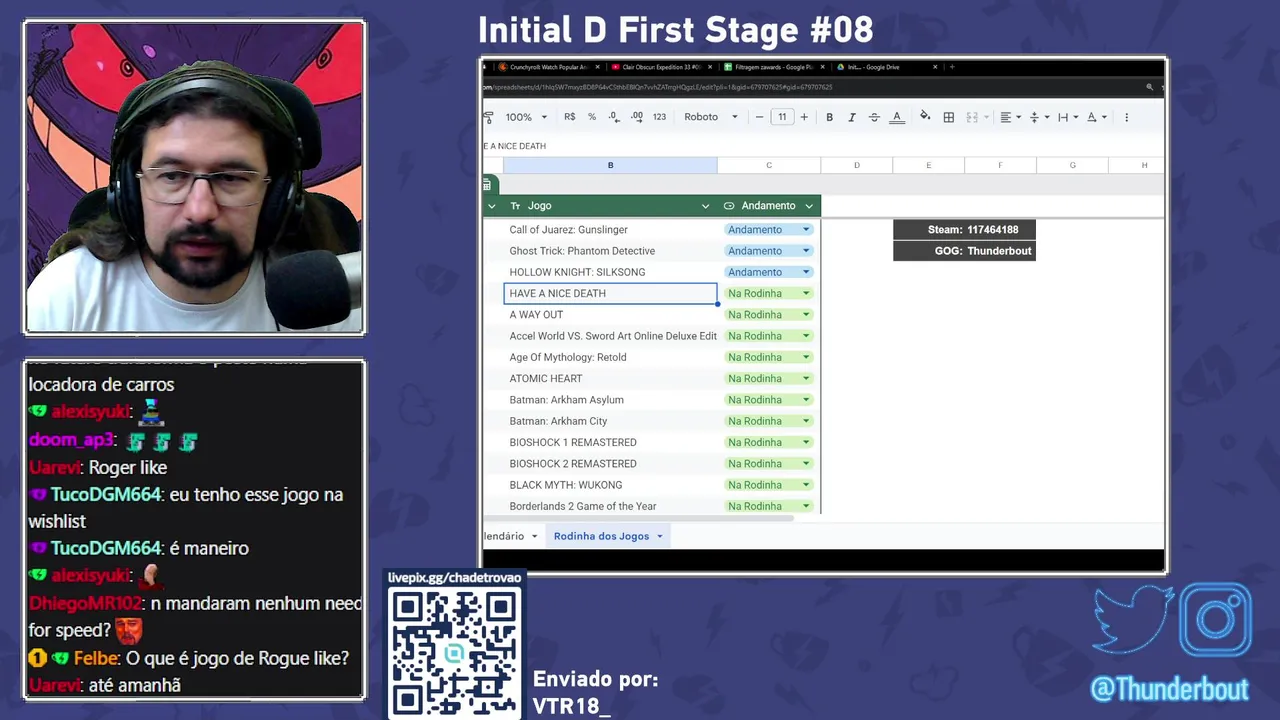Viewport: 1280px width, 720px height.
Task: Open the three-dot more toolbar options
Action: [x=1126, y=117]
